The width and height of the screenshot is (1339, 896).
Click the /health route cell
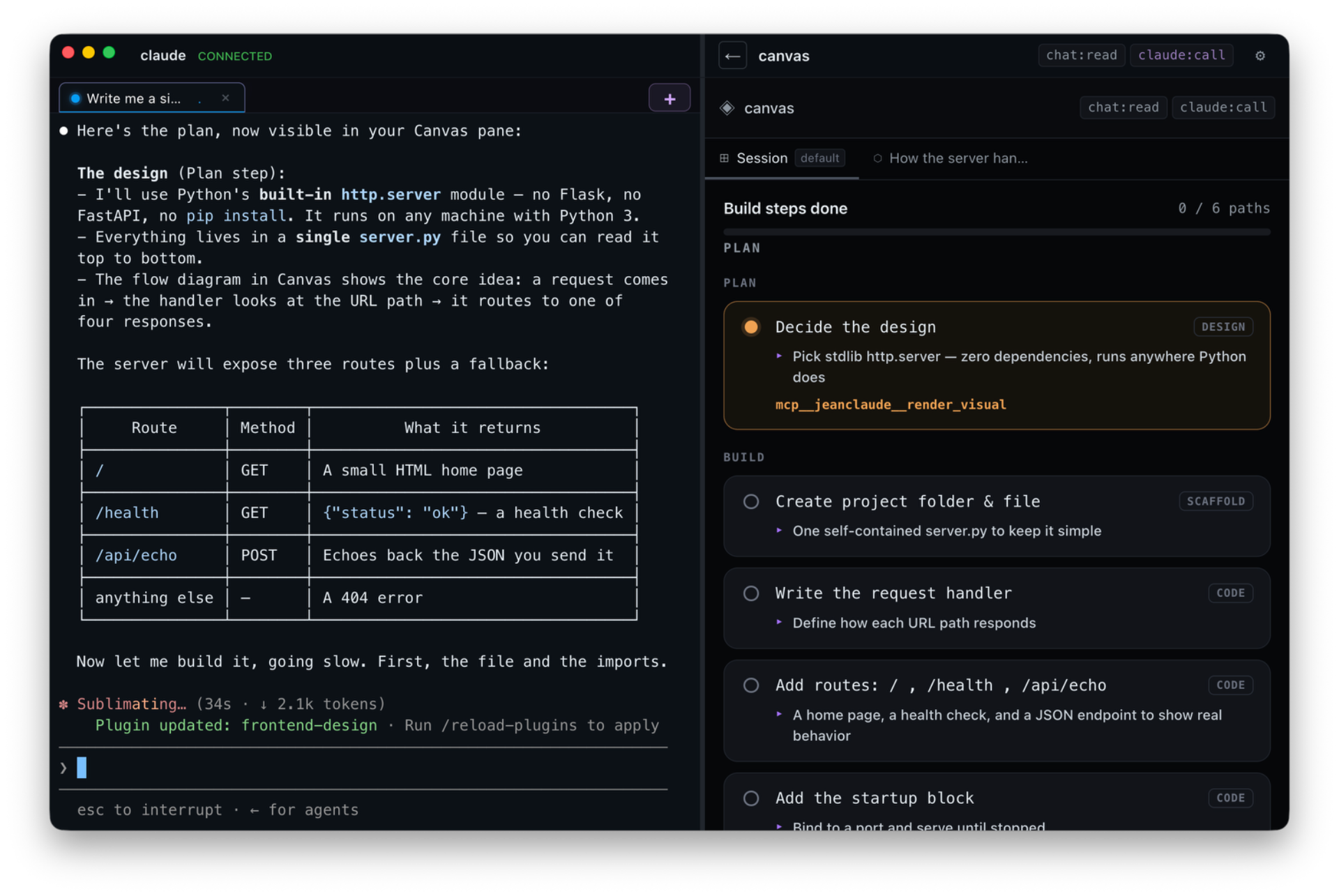point(127,513)
